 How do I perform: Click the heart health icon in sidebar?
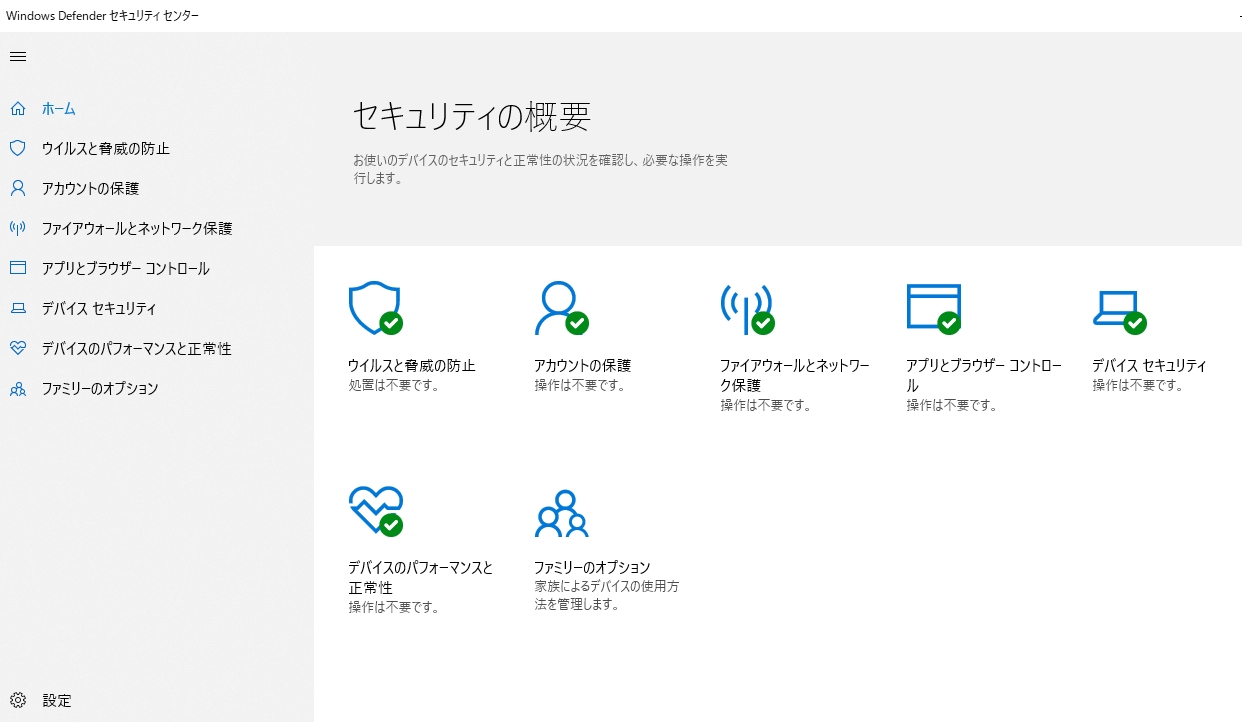click(17, 348)
